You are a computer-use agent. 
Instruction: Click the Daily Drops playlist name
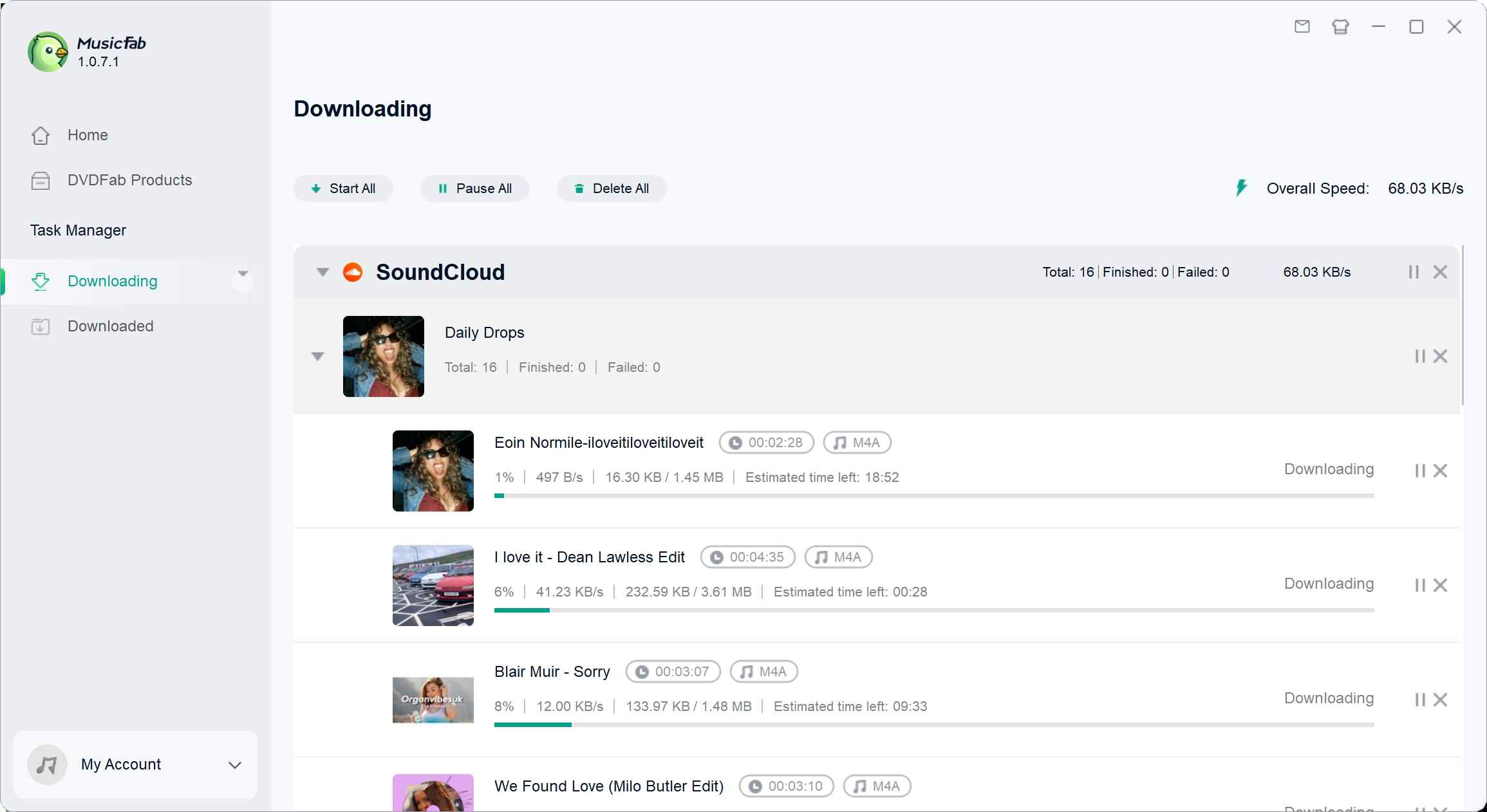[485, 333]
